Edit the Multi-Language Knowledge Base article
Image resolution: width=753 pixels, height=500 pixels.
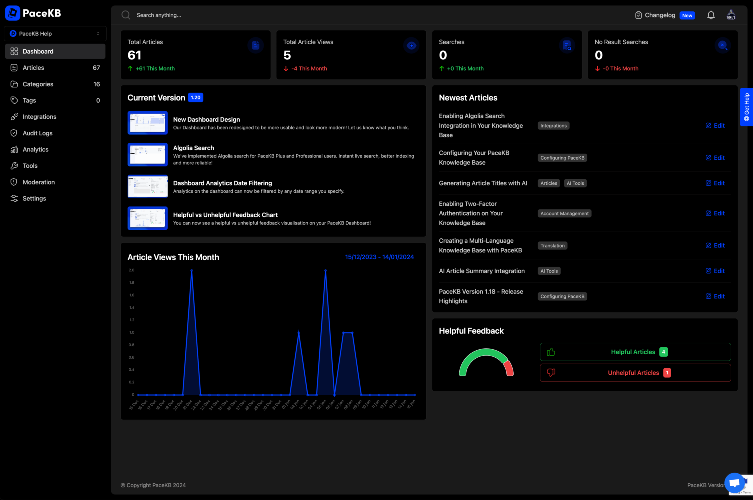(715, 245)
